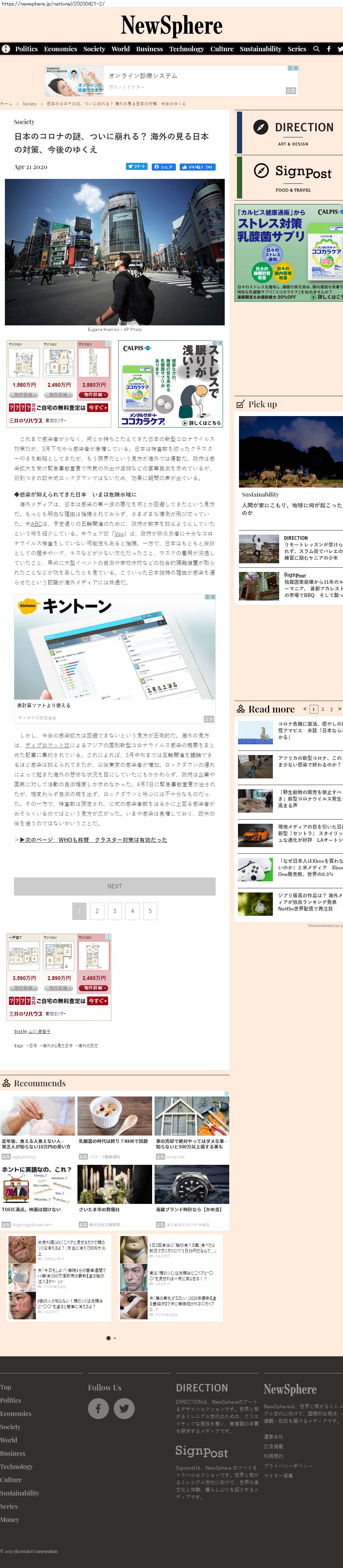This screenshot has width=343, height=1568.
Task: Click the footer Twitter circle icon
Action: [x=124, y=1409]
